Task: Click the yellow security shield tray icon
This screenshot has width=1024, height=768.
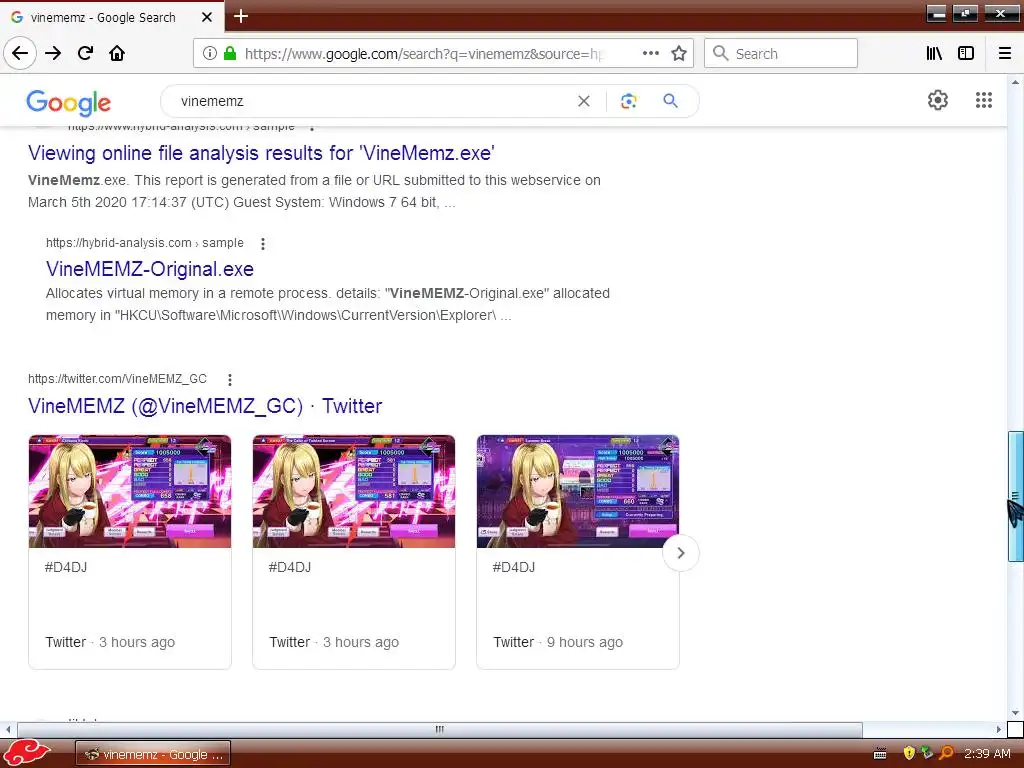Action: point(908,754)
